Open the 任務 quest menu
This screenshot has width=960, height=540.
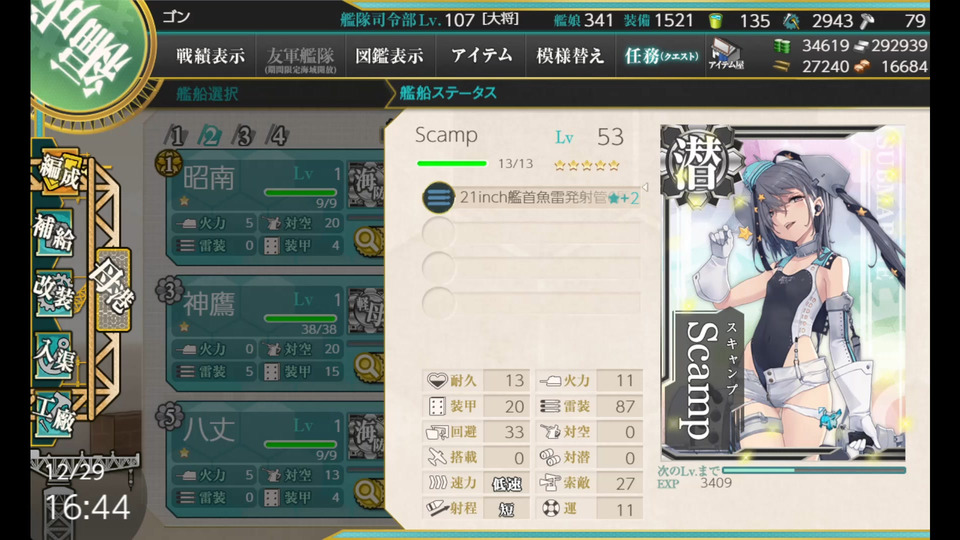661,56
